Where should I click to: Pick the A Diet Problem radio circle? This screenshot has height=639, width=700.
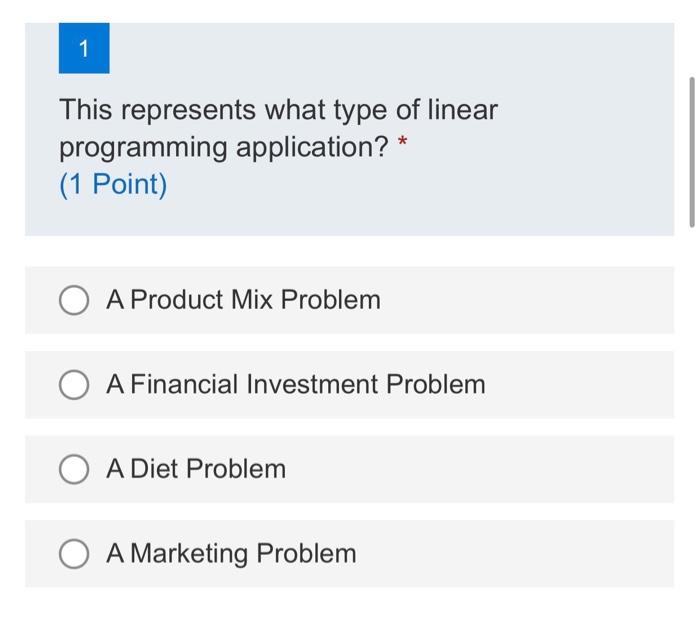[74, 469]
